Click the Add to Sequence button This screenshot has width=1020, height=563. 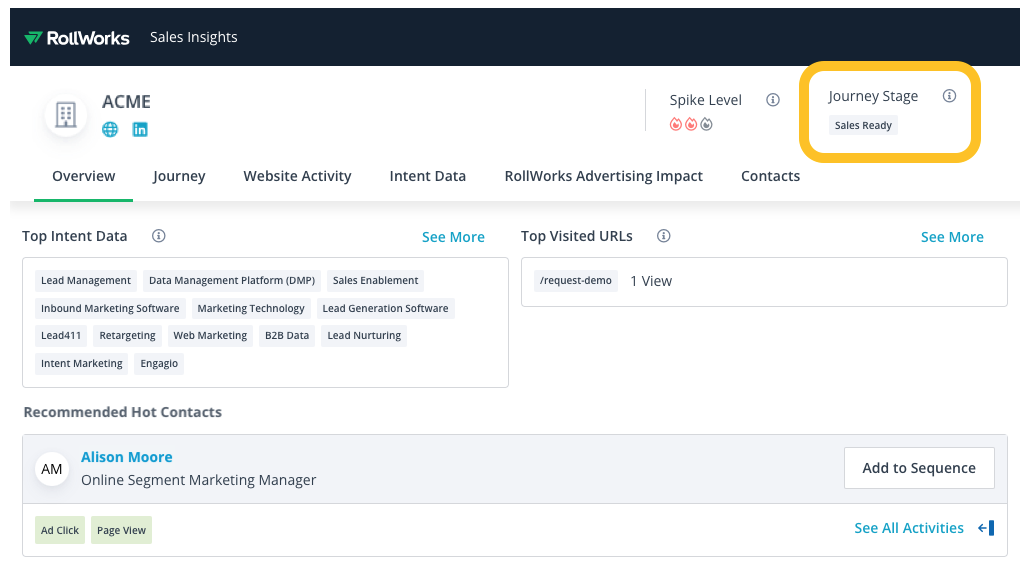click(x=919, y=468)
